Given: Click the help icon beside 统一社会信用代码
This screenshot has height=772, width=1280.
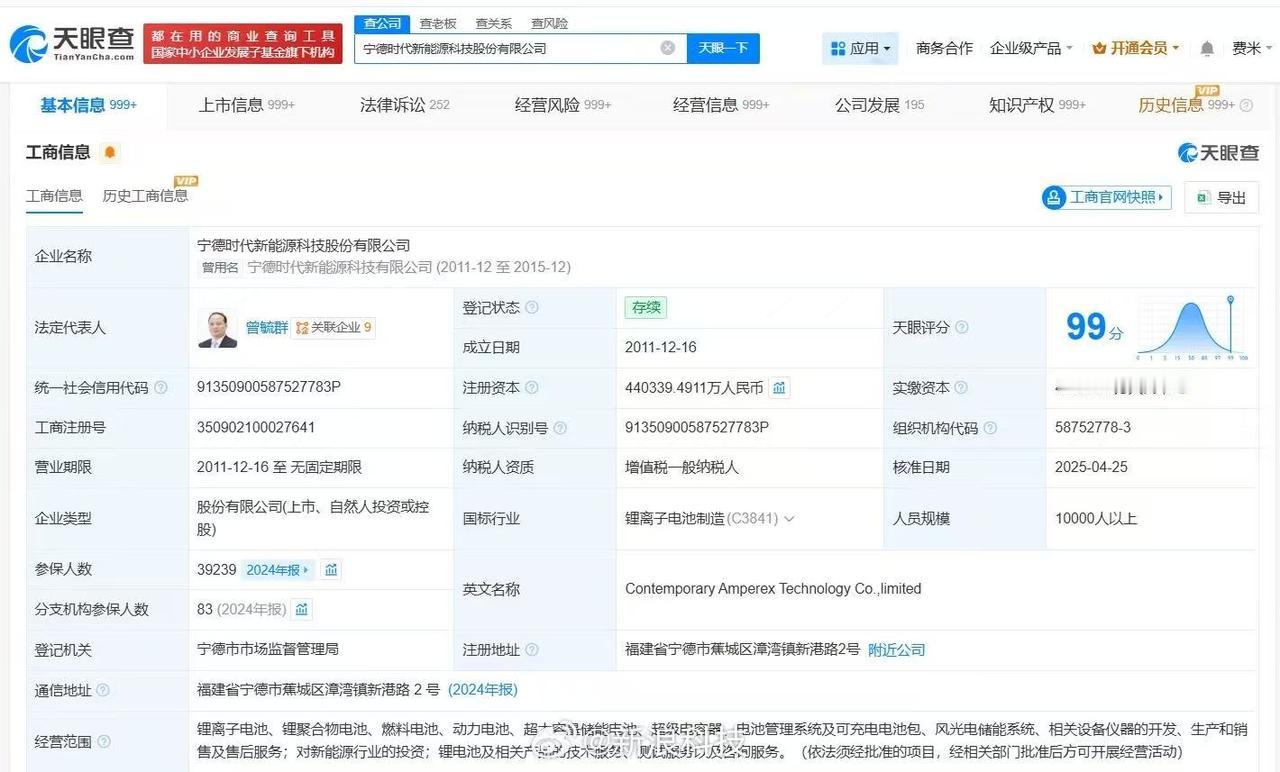Looking at the screenshot, I should point(165,388).
